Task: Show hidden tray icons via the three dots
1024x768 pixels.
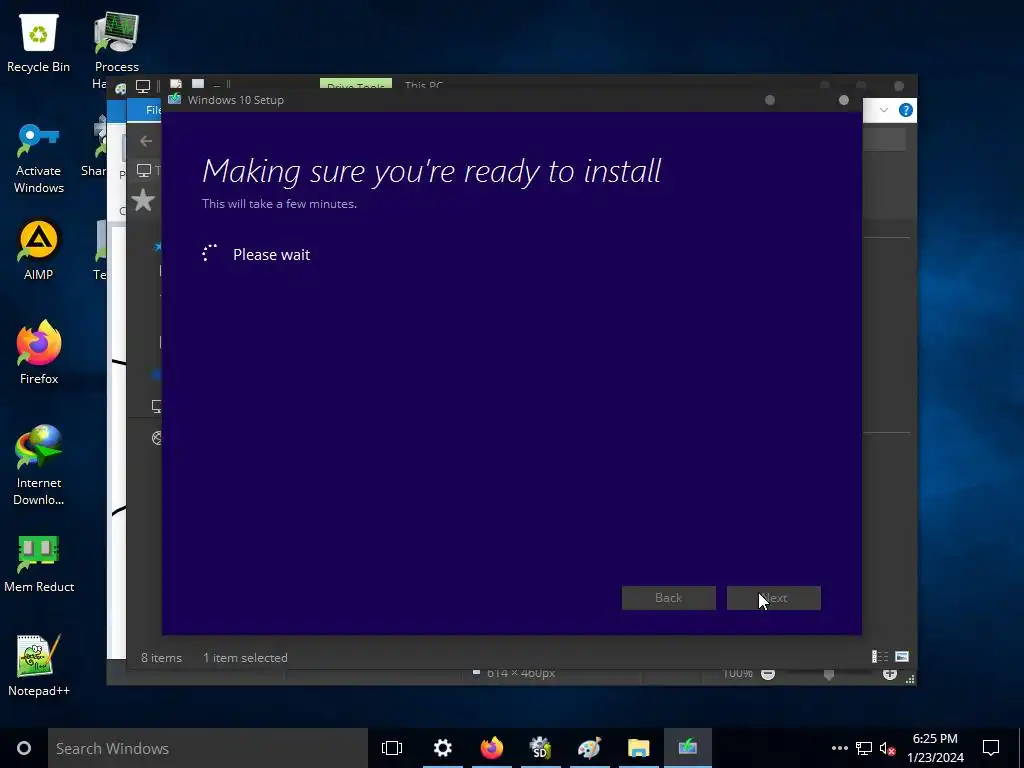Action: [x=840, y=748]
